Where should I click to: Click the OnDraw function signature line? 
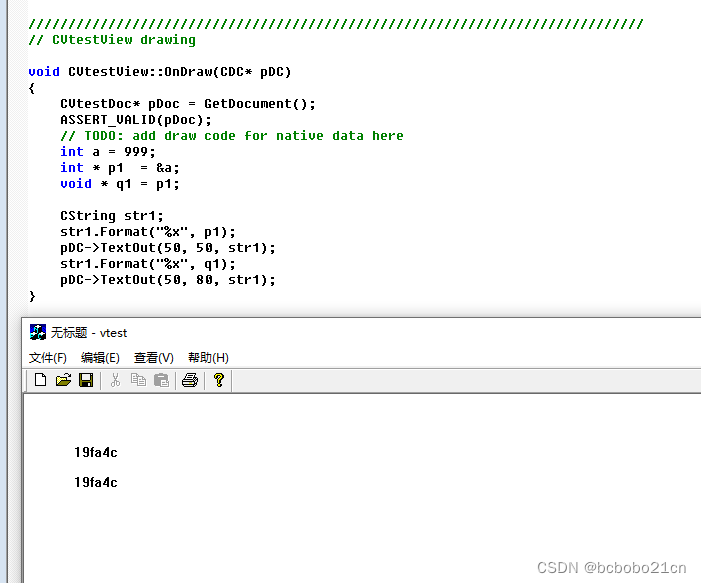[x=160, y=72]
